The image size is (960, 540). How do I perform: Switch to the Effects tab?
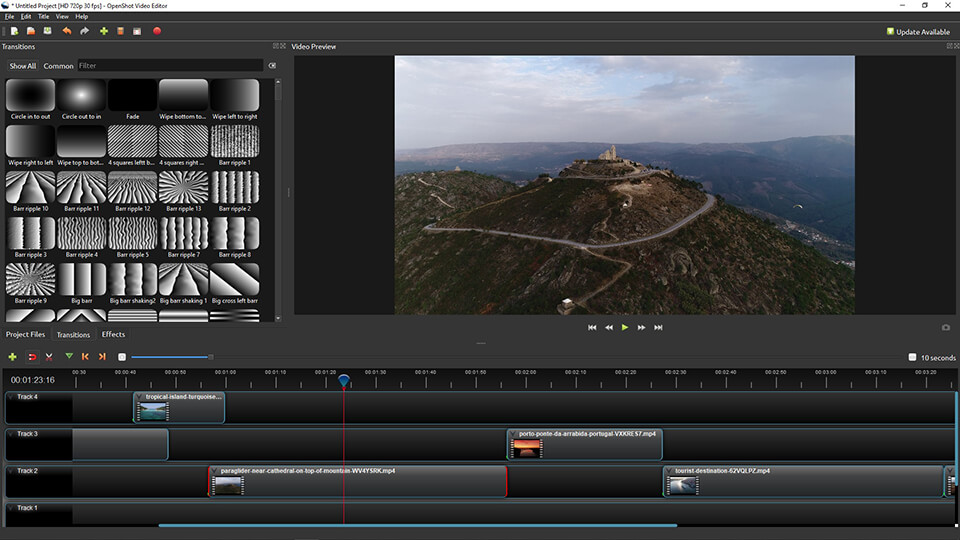pos(113,334)
